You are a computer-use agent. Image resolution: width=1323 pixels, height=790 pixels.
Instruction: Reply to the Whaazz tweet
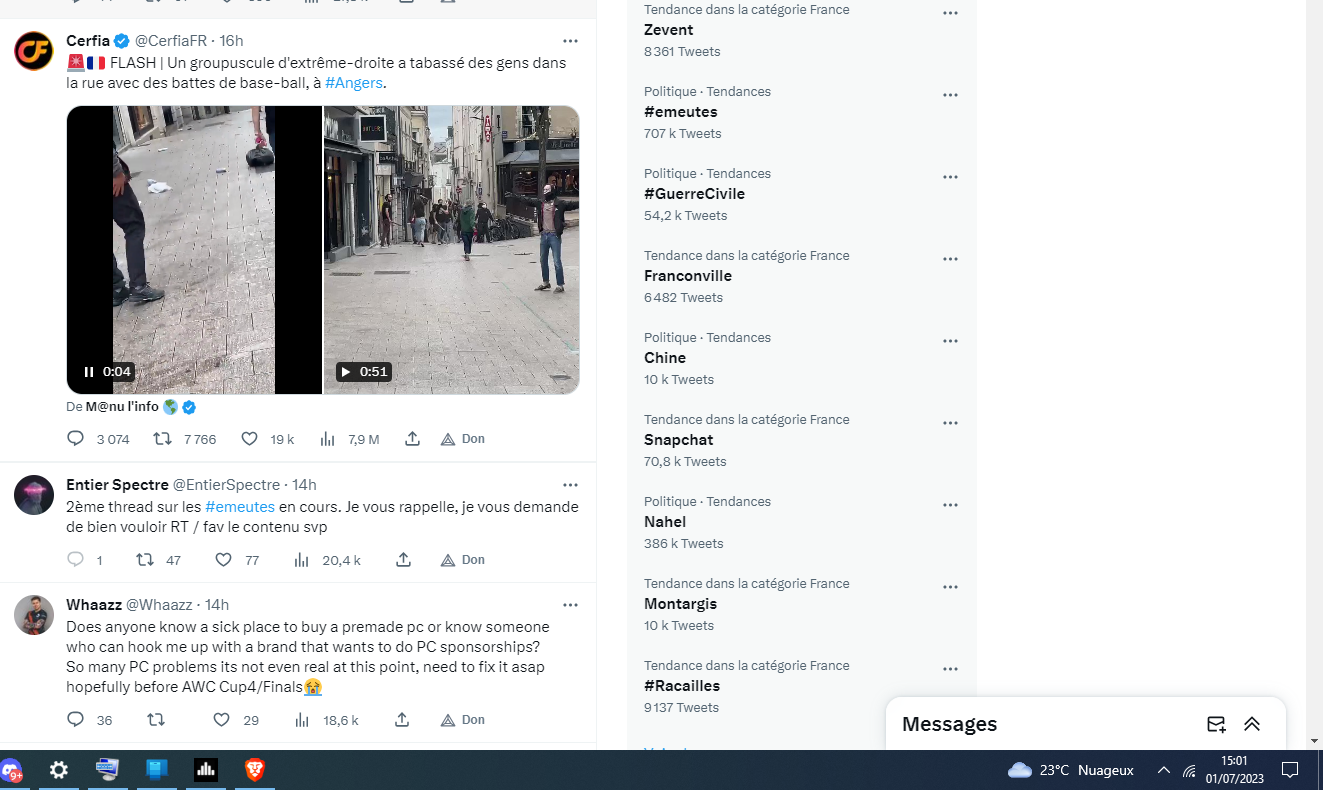pyautogui.click(x=75, y=720)
